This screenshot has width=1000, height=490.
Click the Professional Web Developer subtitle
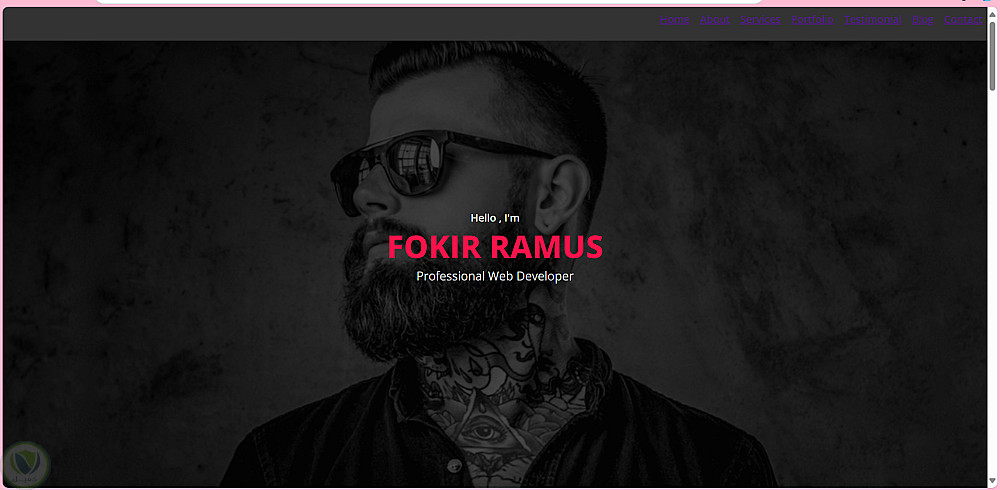tap(495, 276)
